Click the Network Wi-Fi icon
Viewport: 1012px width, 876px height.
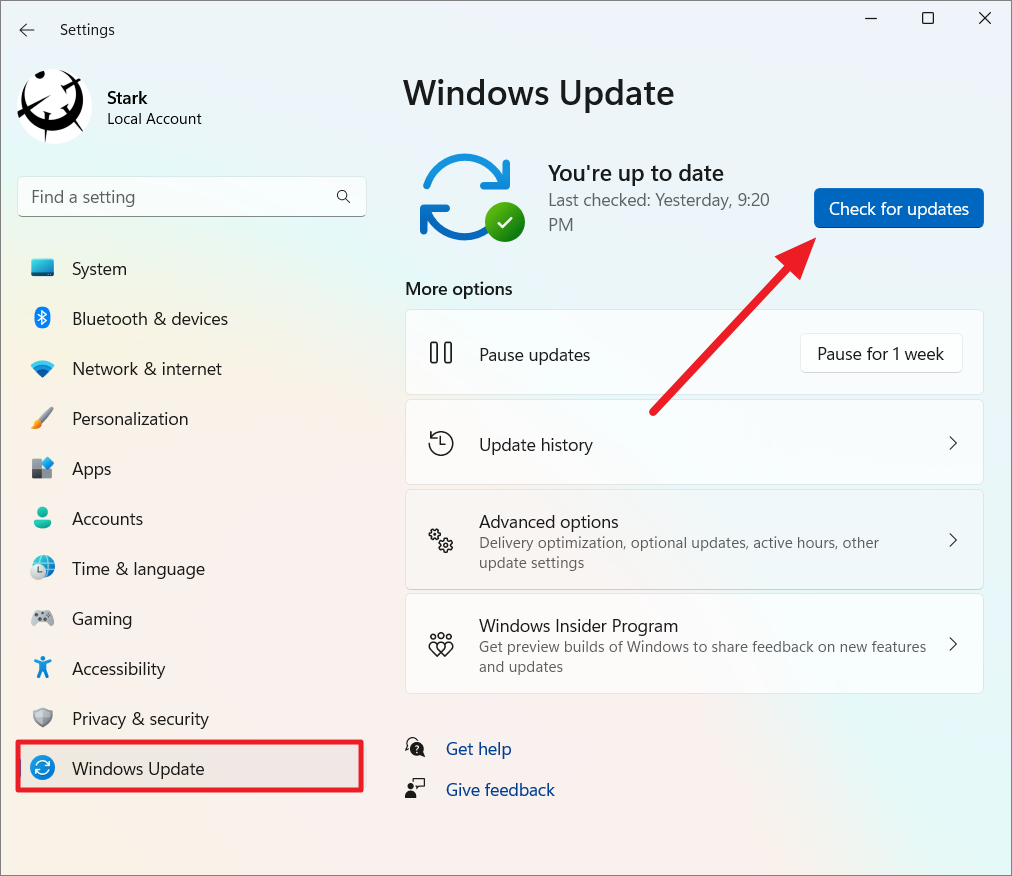pyautogui.click(x=43, y=369)
